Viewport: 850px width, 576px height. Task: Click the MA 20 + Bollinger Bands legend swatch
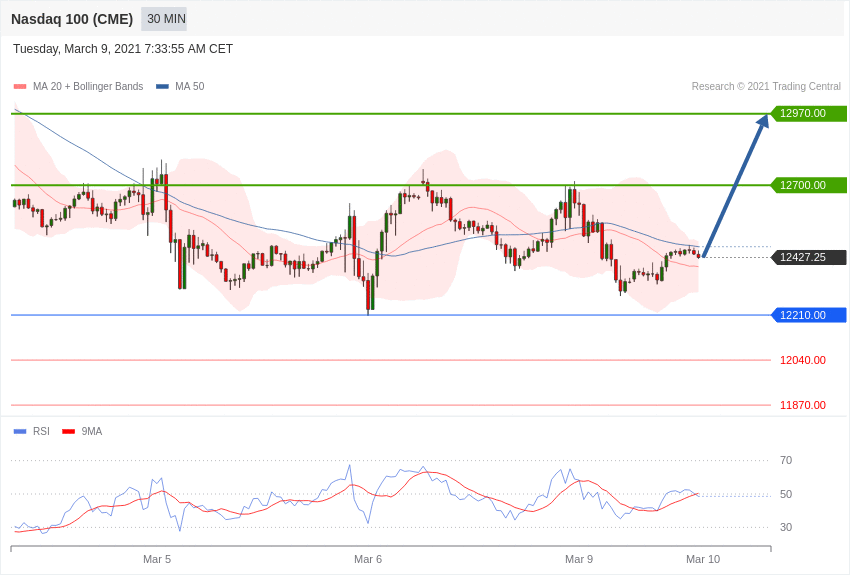coord(20,86)
